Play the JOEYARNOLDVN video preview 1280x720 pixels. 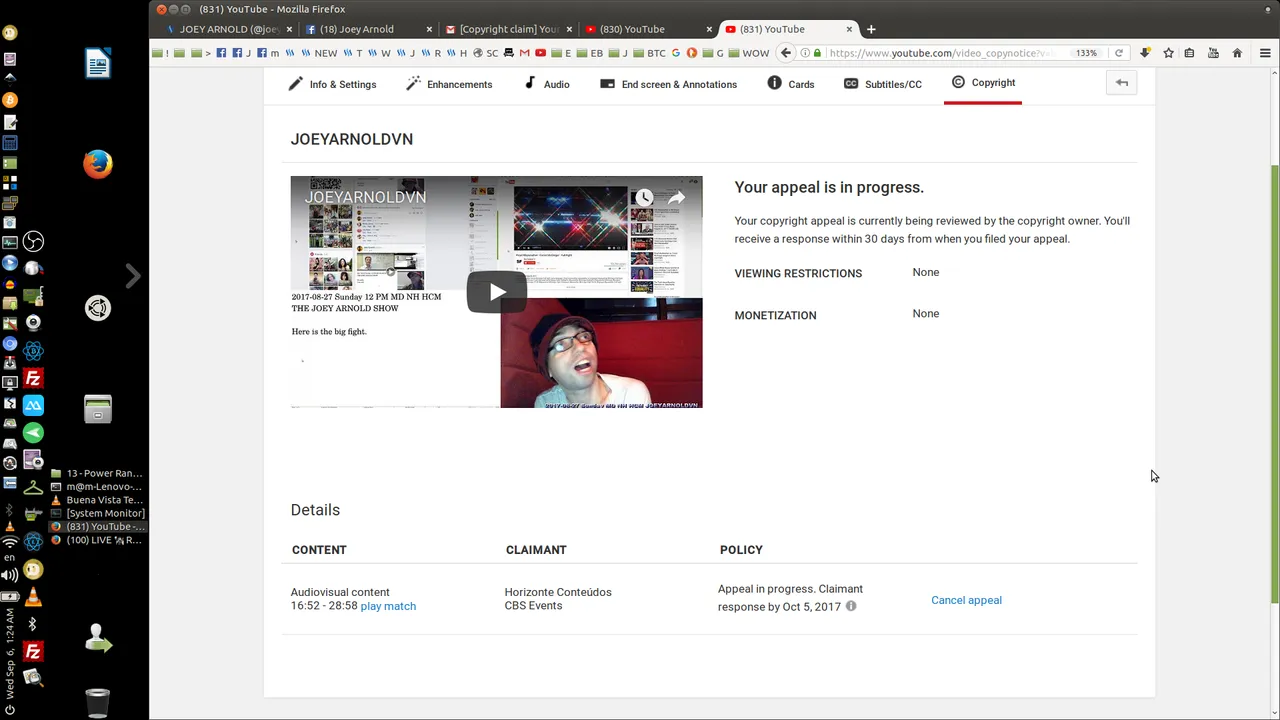pos(496,292)
